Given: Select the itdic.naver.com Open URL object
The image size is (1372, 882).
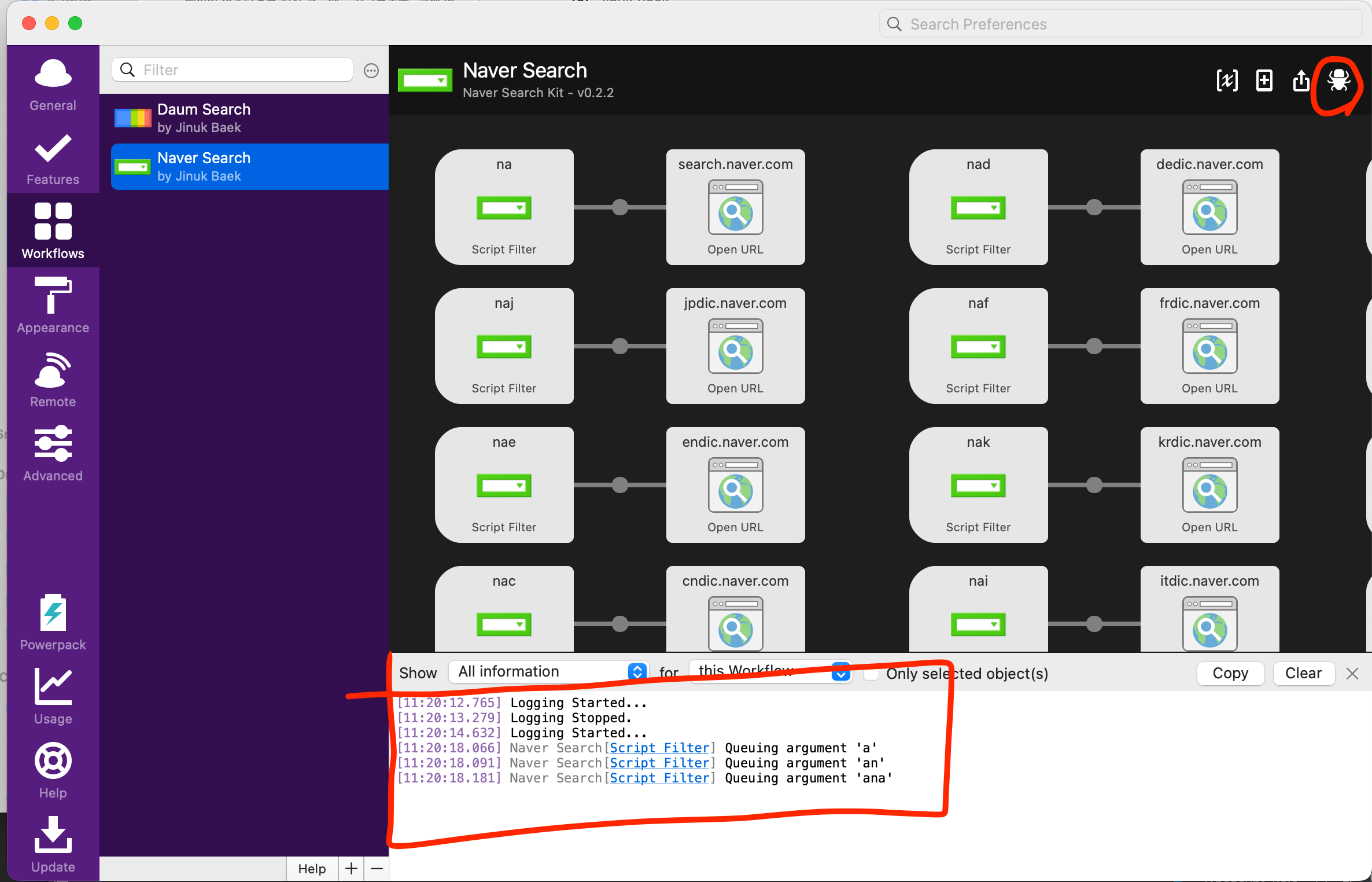Looking at the screenshot, I should 1210,609.
